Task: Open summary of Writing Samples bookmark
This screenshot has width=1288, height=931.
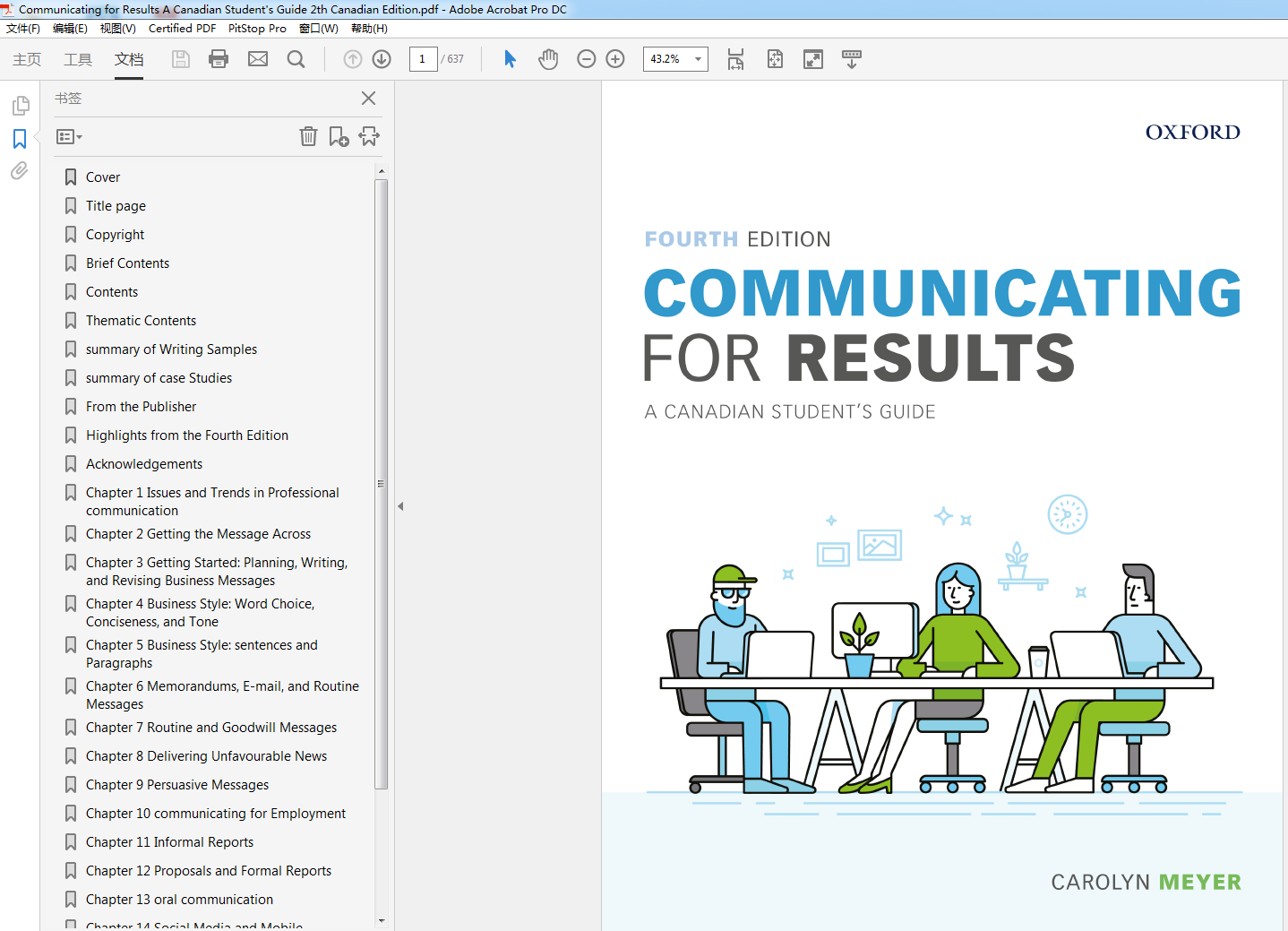Action: tap(171, 349)
